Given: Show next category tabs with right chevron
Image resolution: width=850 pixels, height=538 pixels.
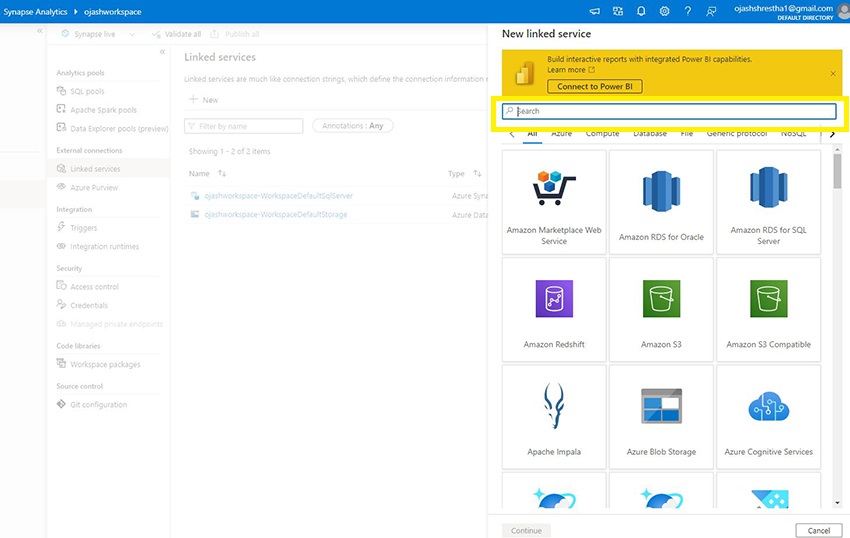Looking at the screenshot, I should [x=833, y=134].
